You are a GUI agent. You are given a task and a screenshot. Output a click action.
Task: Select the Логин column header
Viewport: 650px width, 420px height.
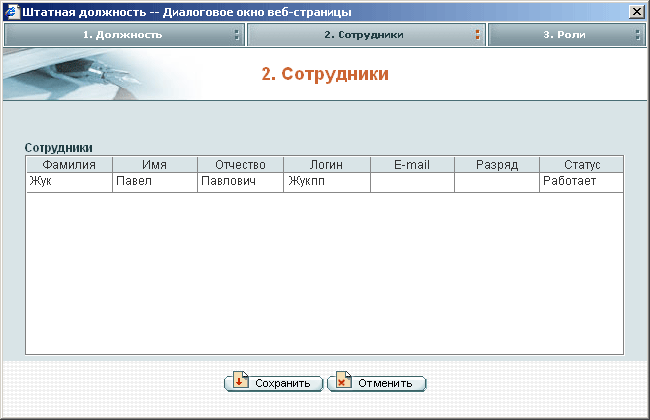pos(327,165)
